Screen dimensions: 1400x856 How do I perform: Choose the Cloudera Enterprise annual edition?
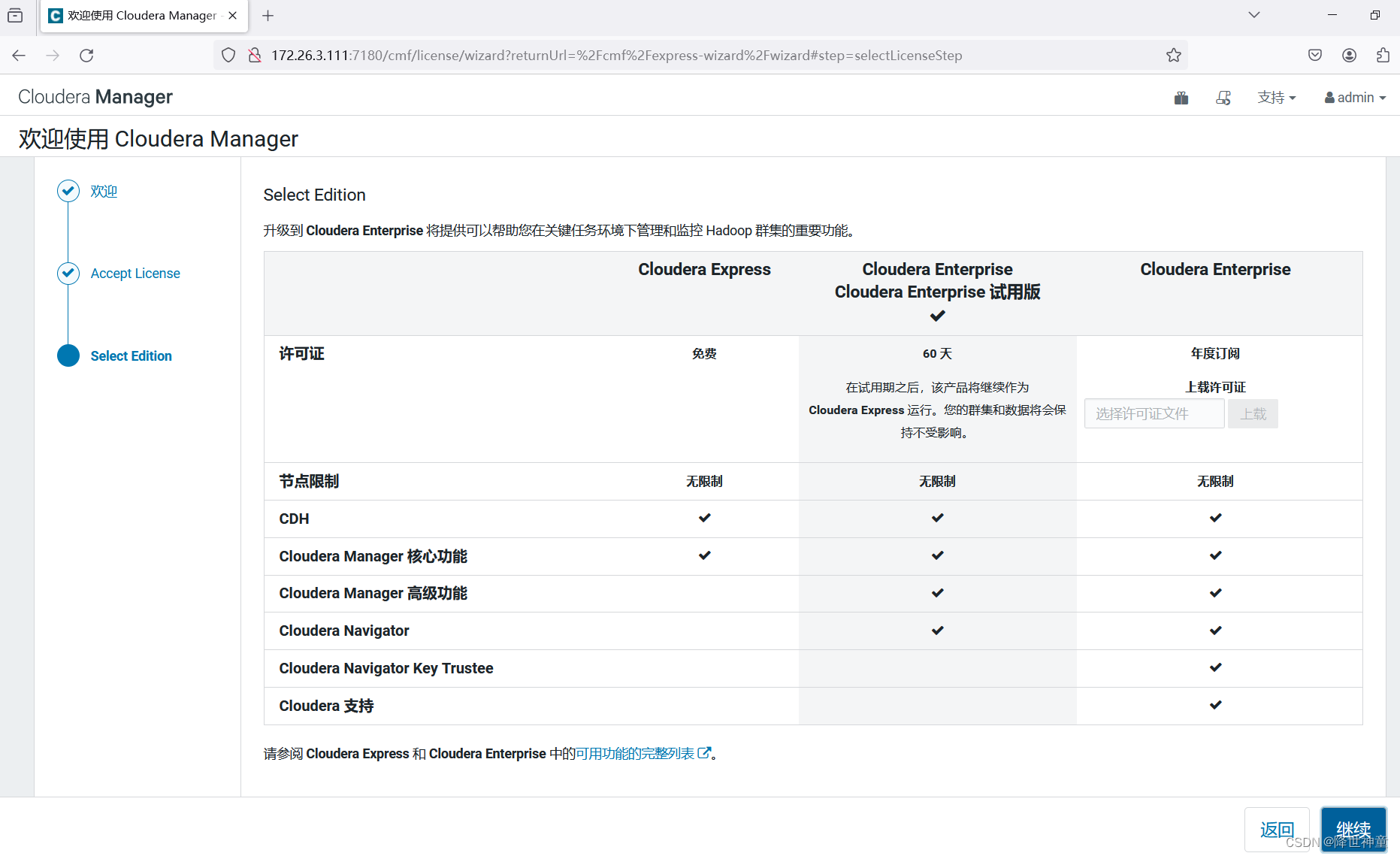pos(1215,269)
